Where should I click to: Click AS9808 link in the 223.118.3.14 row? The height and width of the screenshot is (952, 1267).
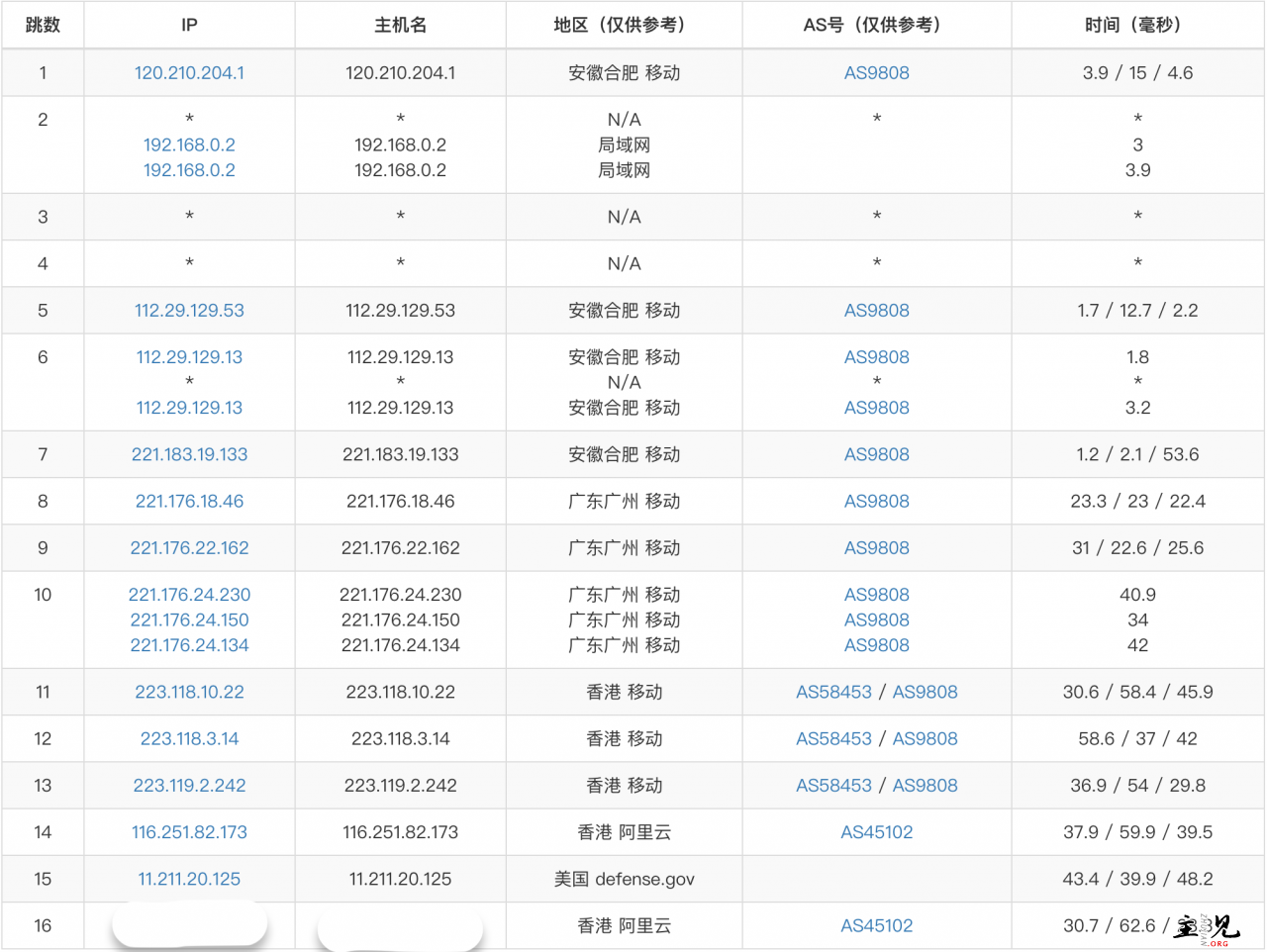click(x=926, y=739)
